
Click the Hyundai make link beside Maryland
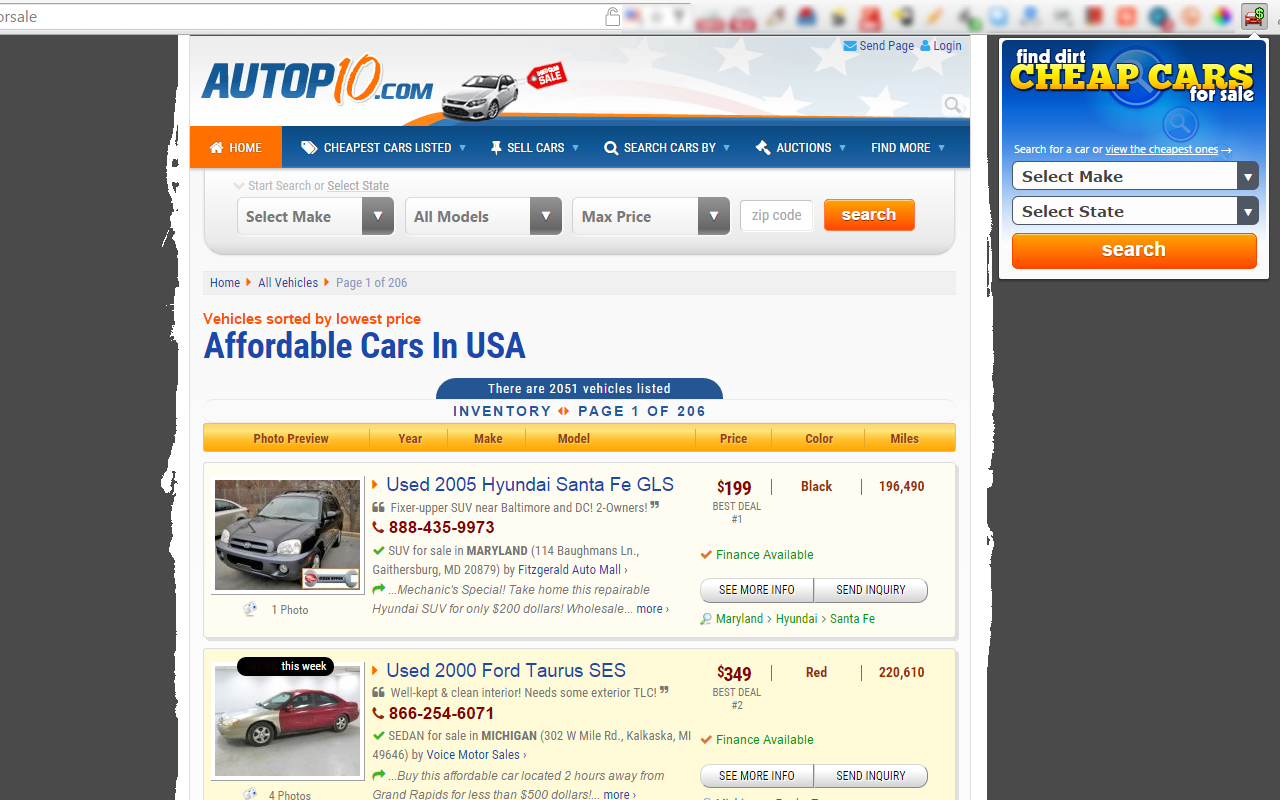(x=797, y=619)
